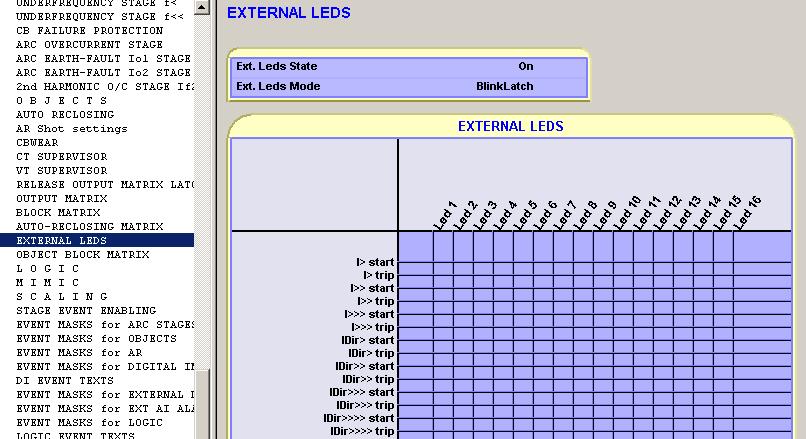The image size is (806, 439).
Task: Change Ext. Leds Mode BlinkLatch value
Action: pos(504,86)
